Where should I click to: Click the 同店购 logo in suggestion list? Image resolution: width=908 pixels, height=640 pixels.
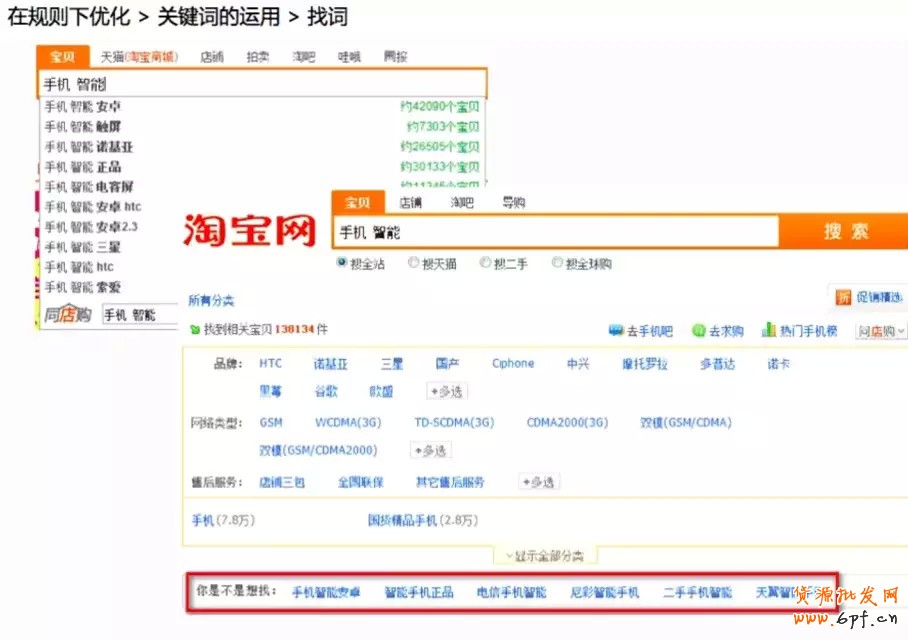click(x=68, y=315)
